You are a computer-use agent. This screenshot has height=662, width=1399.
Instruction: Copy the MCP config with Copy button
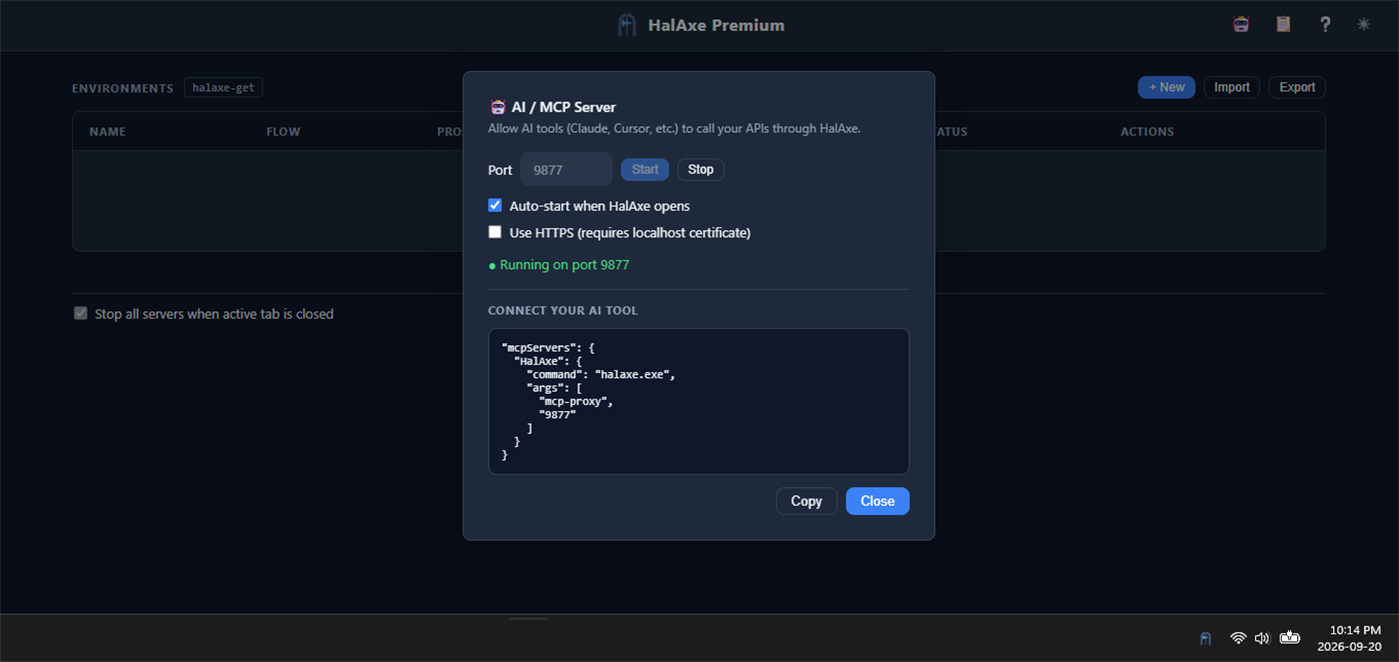(806, 501)
